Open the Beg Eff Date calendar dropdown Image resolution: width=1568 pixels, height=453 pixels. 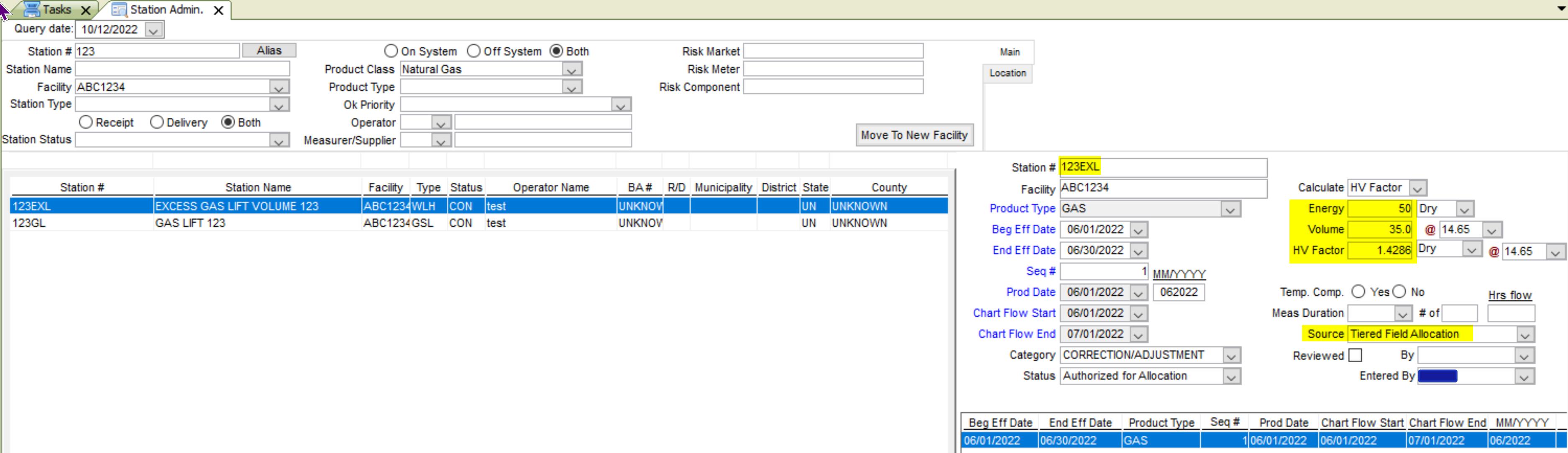(1139, 230)
